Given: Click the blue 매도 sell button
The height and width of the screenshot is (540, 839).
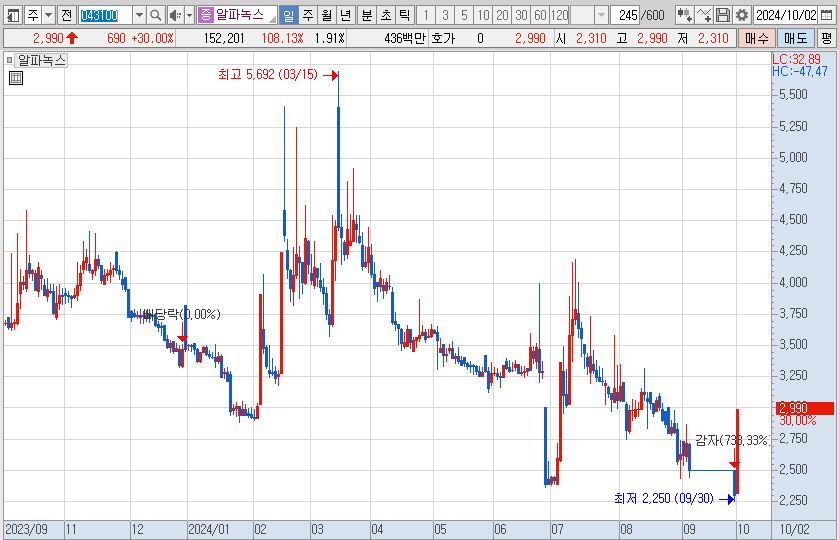Looking at the screenshot, I should (x=796, y=39).
